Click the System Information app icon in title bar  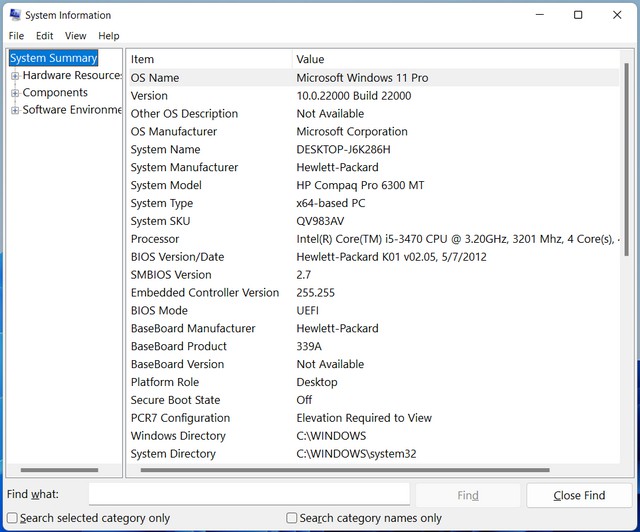click(15, 15)
